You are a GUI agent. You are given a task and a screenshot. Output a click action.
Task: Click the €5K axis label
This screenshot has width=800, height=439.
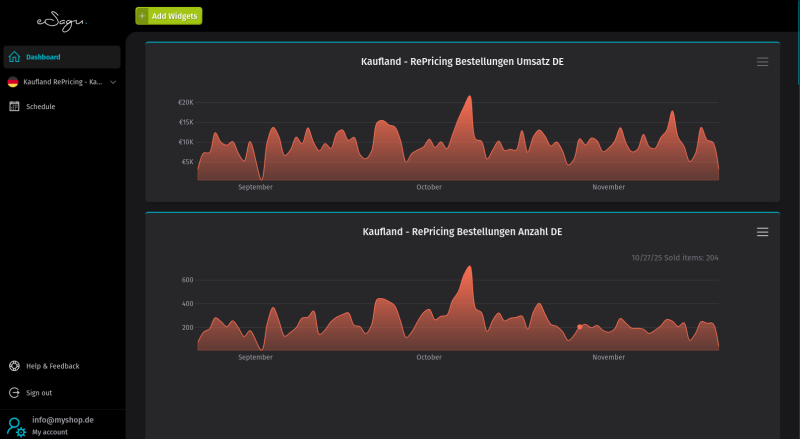pyautogui.click(x=188, y=162)
